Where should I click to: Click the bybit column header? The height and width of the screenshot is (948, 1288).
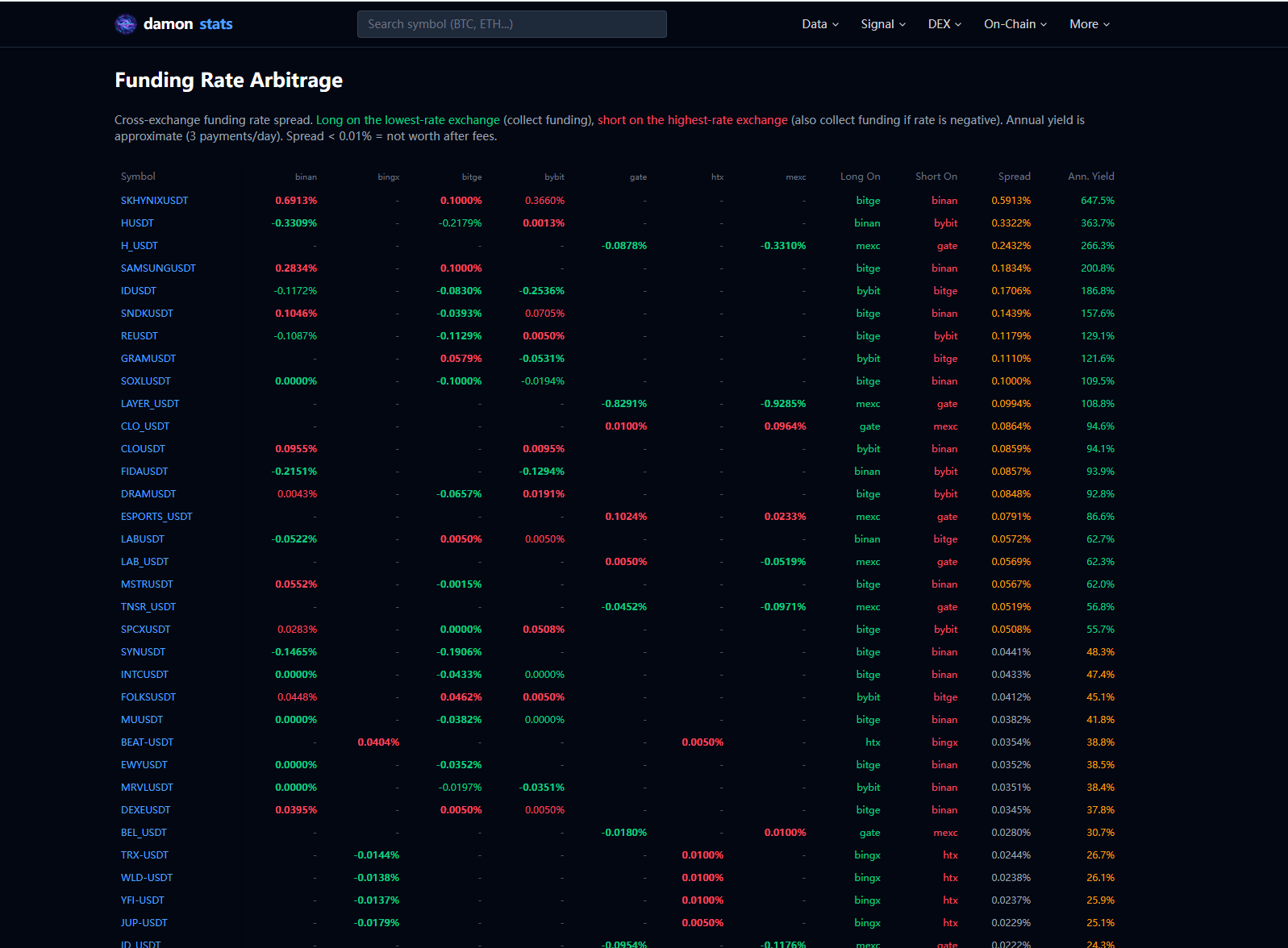pos(554,177)
